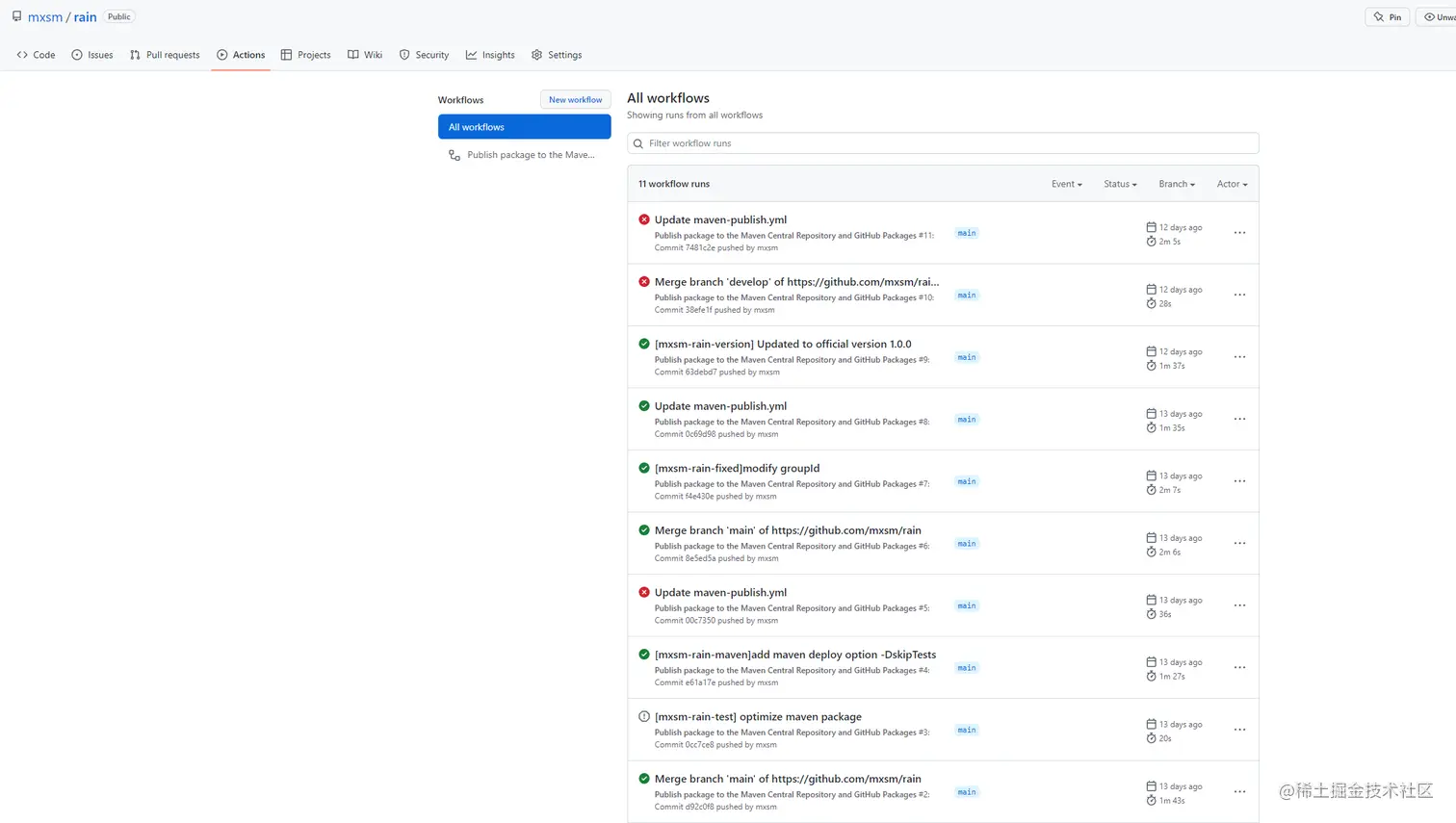Select All workflows in sidebar
The width and height of the screenshot is (1456, 823).
[x=524, y=127]
